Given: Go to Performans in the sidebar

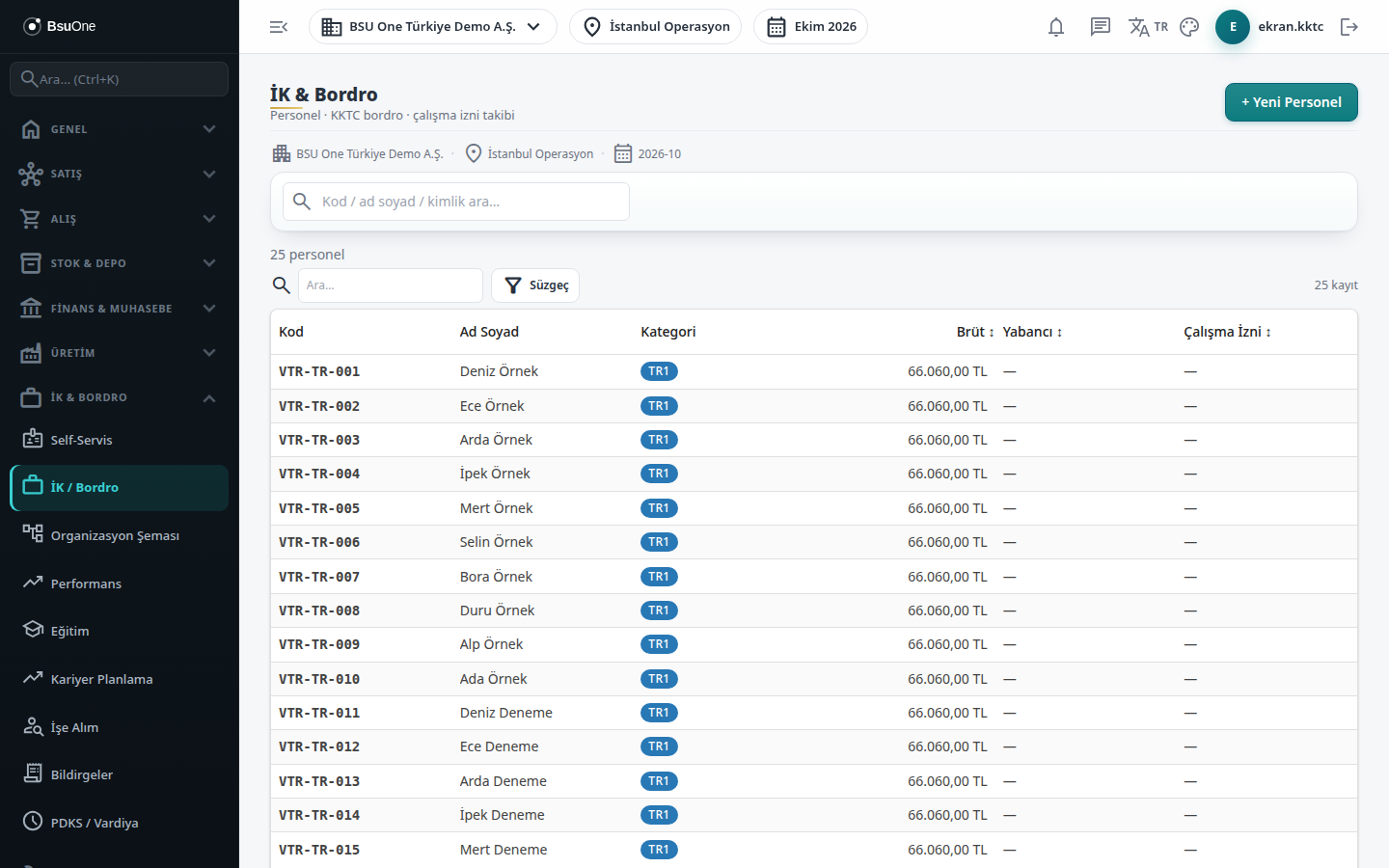Looking at the screenshot, I should click(x=120, y=583).
